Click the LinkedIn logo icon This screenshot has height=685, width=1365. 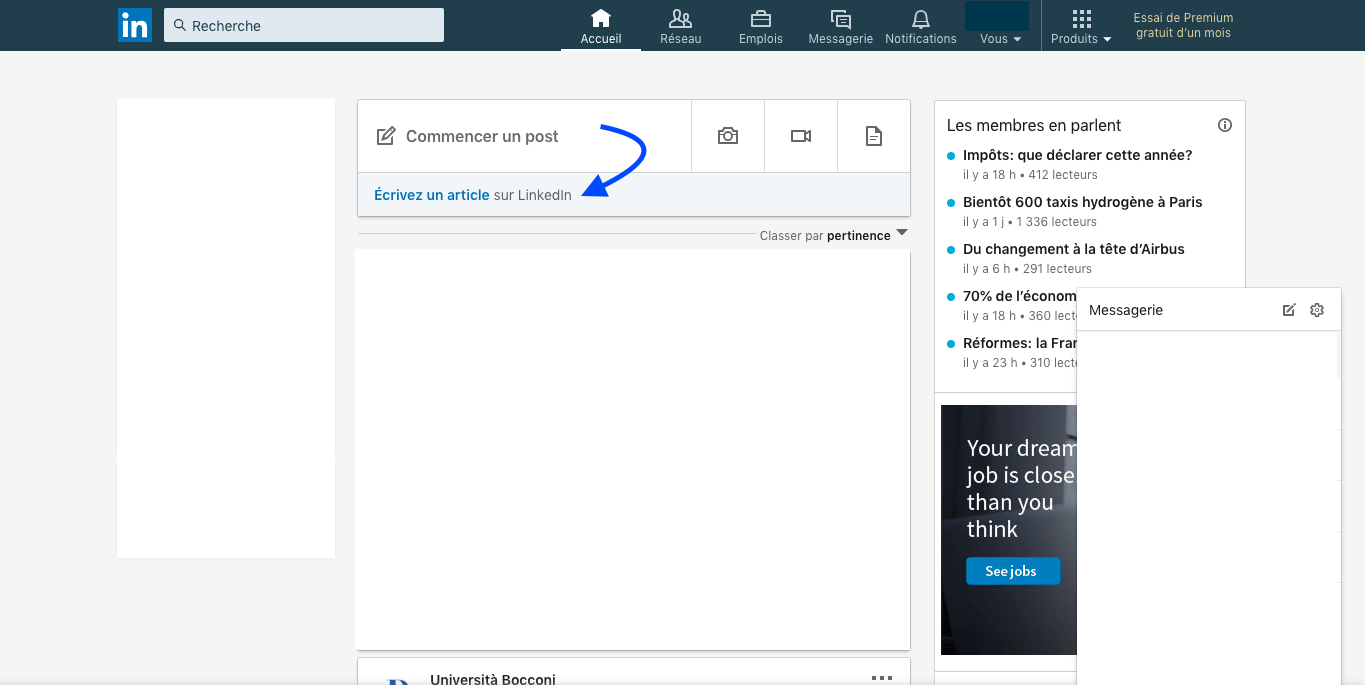tap(134, 25)
